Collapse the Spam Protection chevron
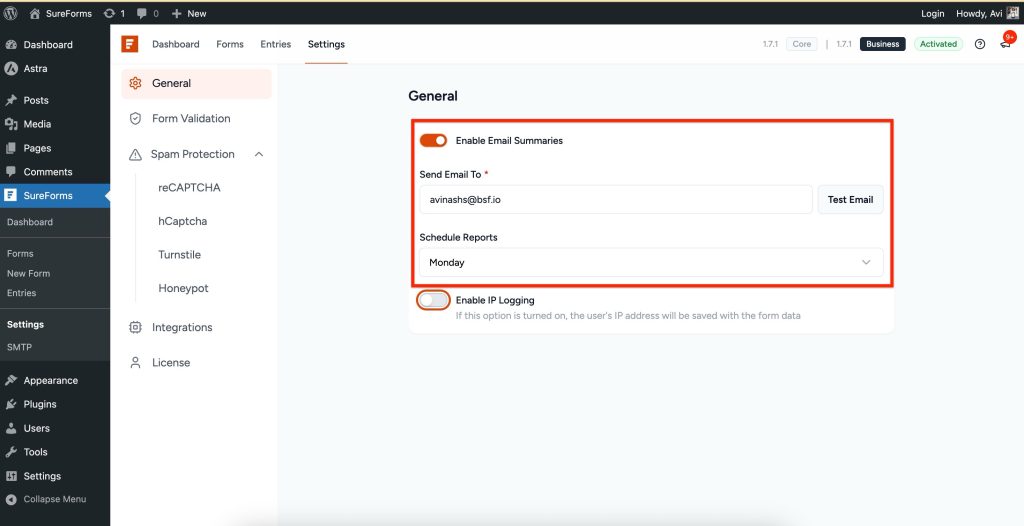Image resolution: width=1024 pixels, height=526 pixels. pyautogui.click(x=259, y=154)
